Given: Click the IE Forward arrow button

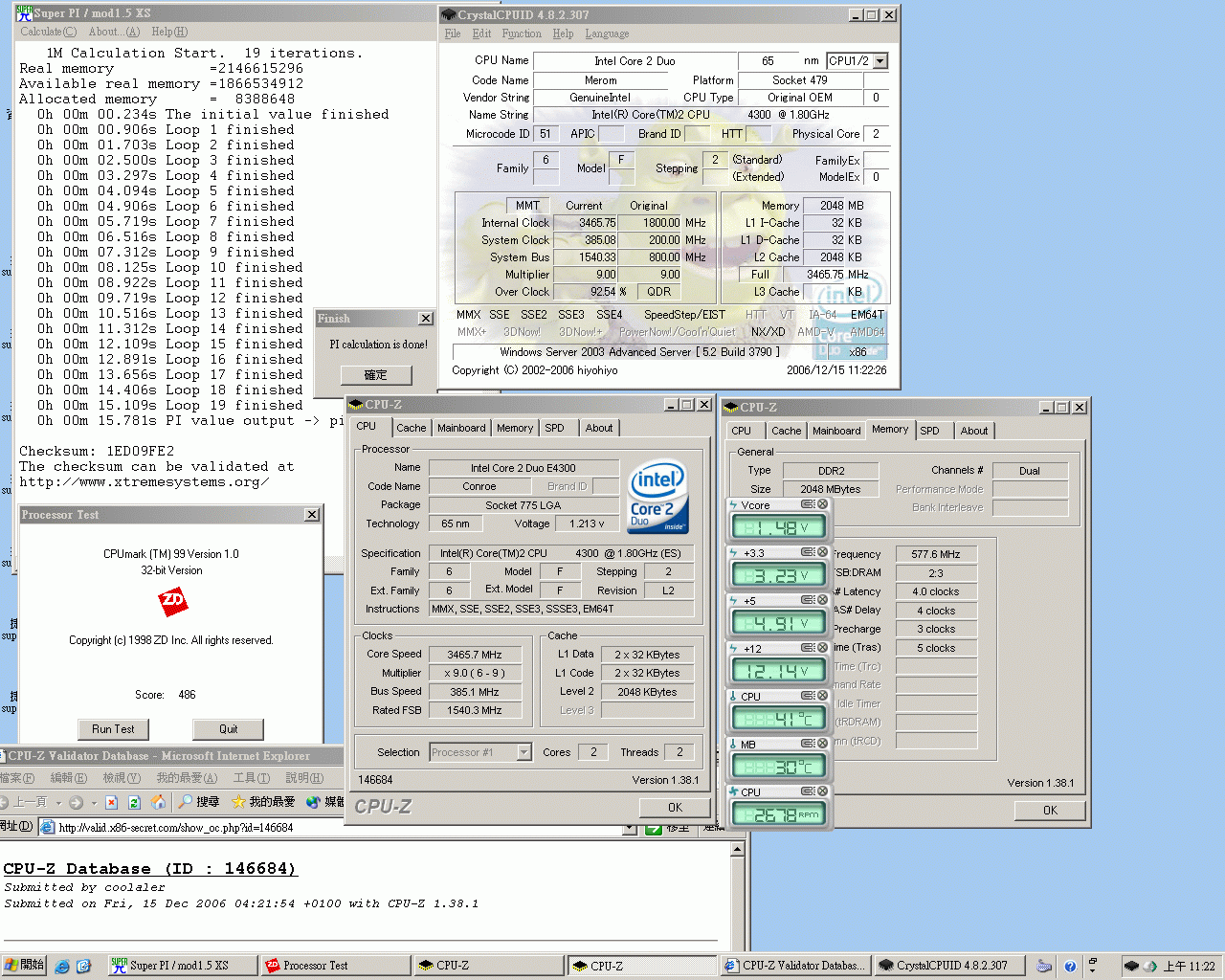Looking at the screenshot, I should pyautogui.click(x=76, y=802).
